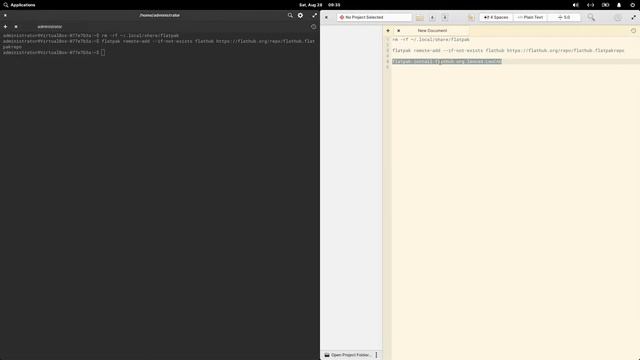Add a new tab in Terminal

[5, 27]
